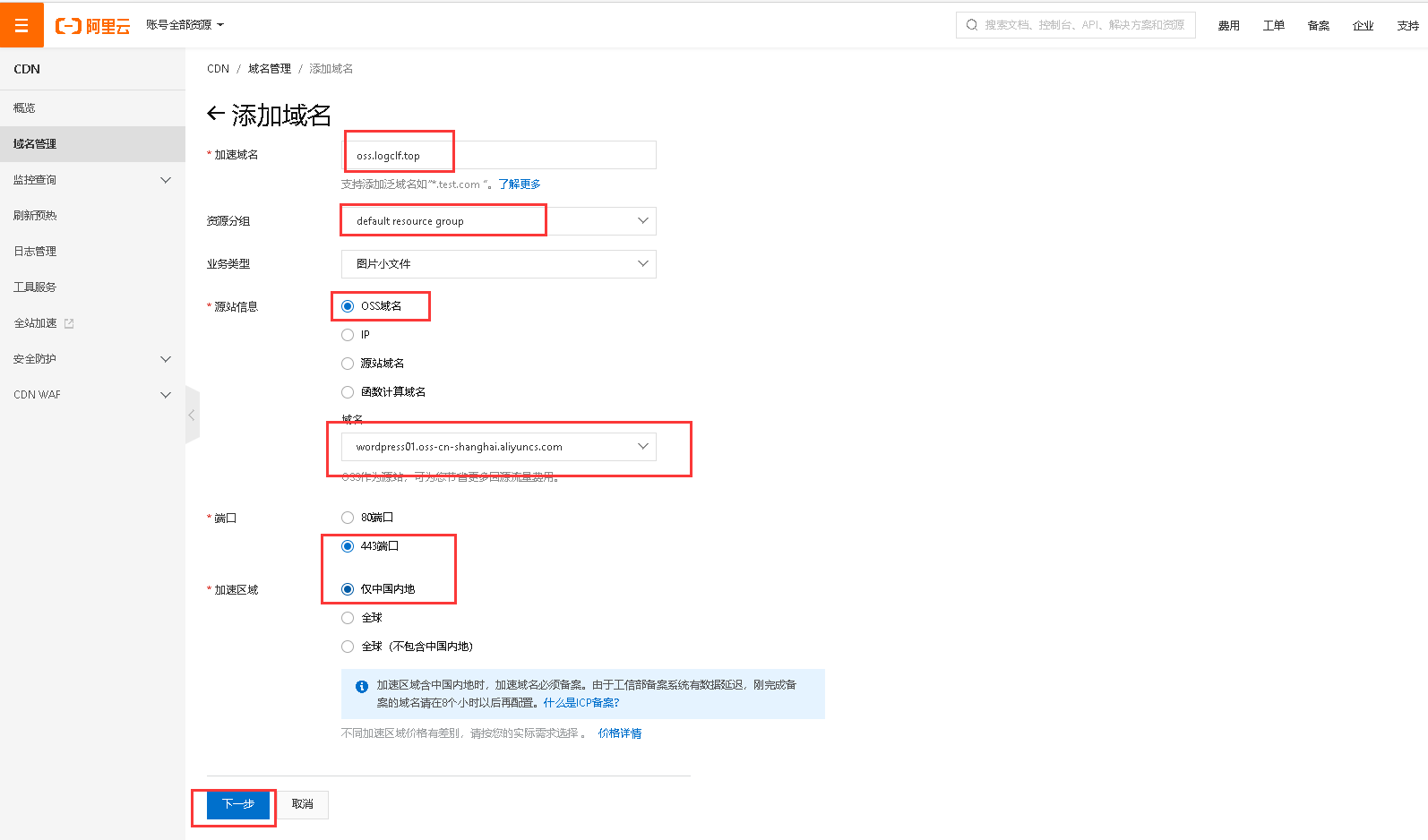Open the hamburger main menu
The width and height of the screenshot is (1428, 840).
tap(22, 25)
